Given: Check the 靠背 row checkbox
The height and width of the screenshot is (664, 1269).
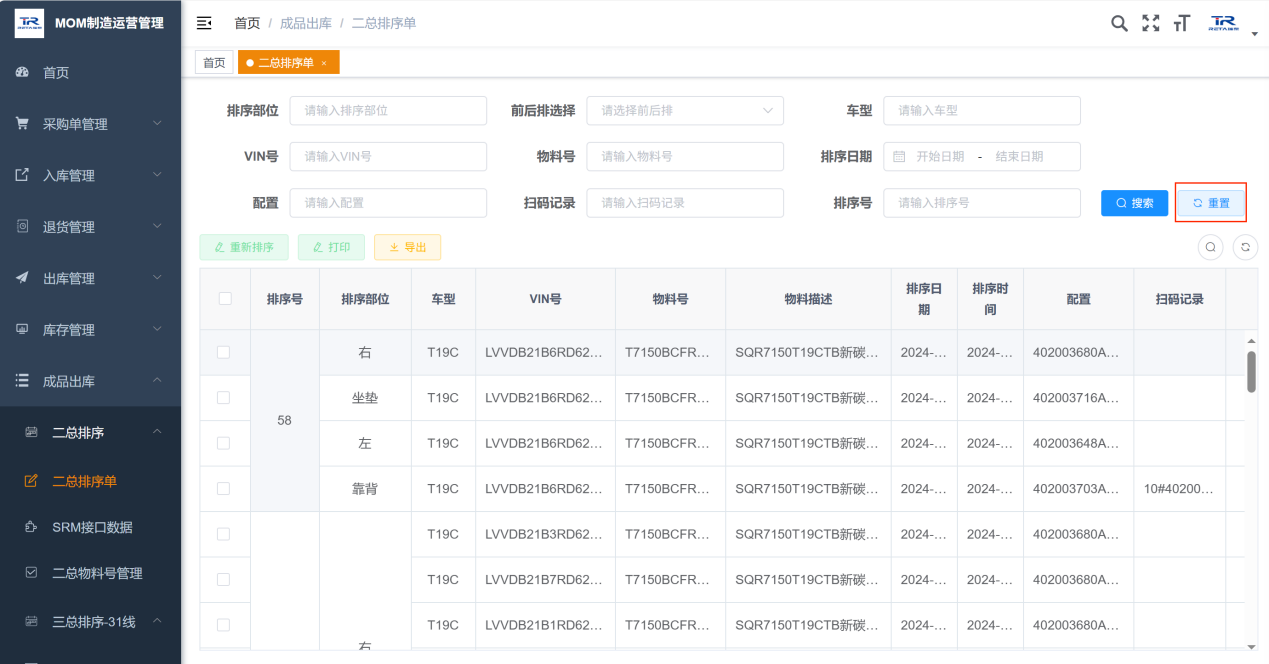Looking at the screenshot, I should [x=223, y=489].
